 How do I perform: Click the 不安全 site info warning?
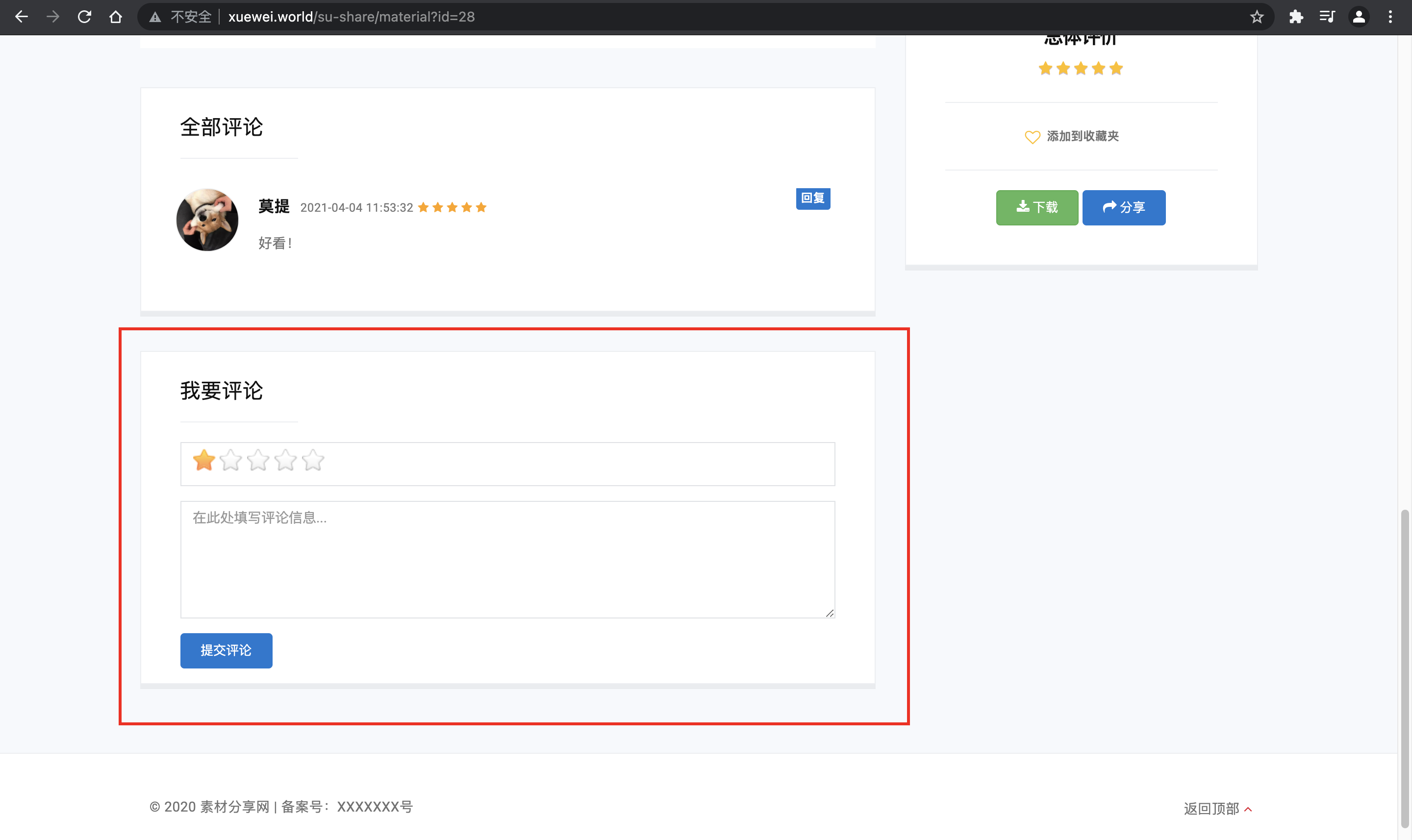pyautogui.click(x=180, y=17)
